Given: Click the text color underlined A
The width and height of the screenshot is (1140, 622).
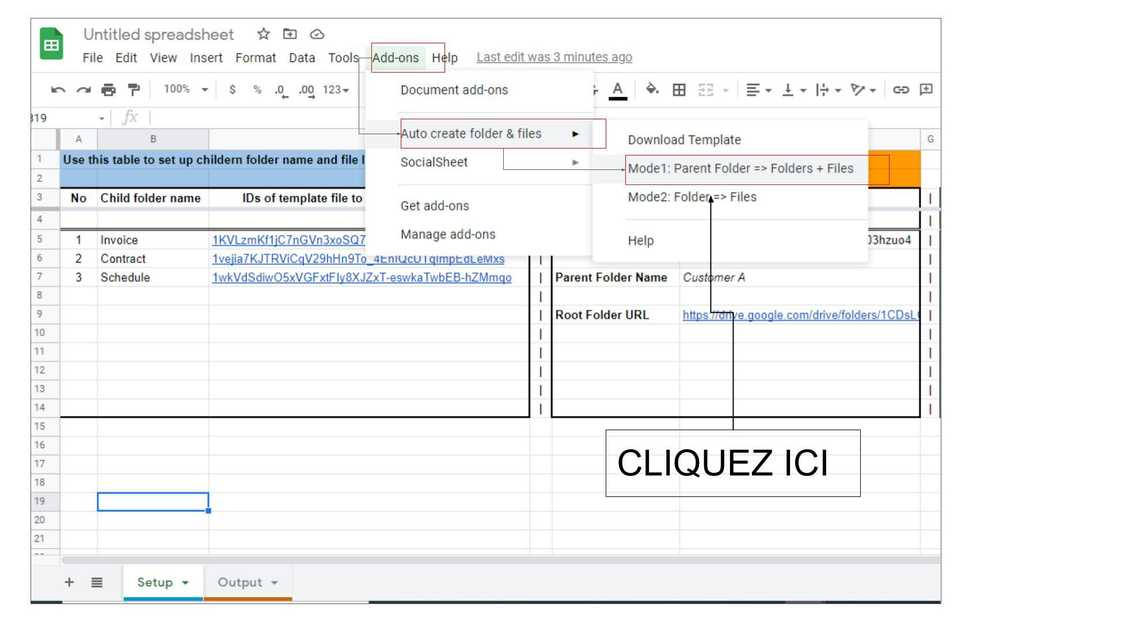Looking at the screenshot, I should (618, 90).
